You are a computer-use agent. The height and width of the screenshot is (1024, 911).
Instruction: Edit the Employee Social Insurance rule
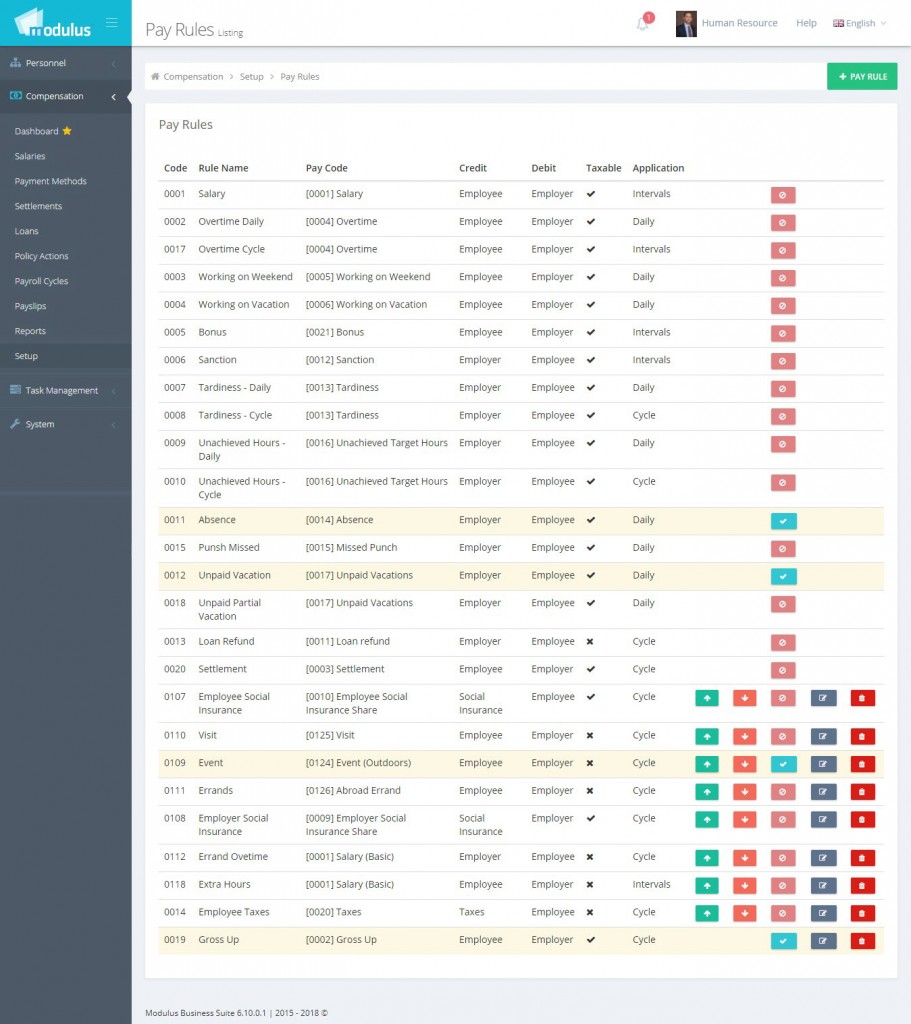[x=823, y=698]
